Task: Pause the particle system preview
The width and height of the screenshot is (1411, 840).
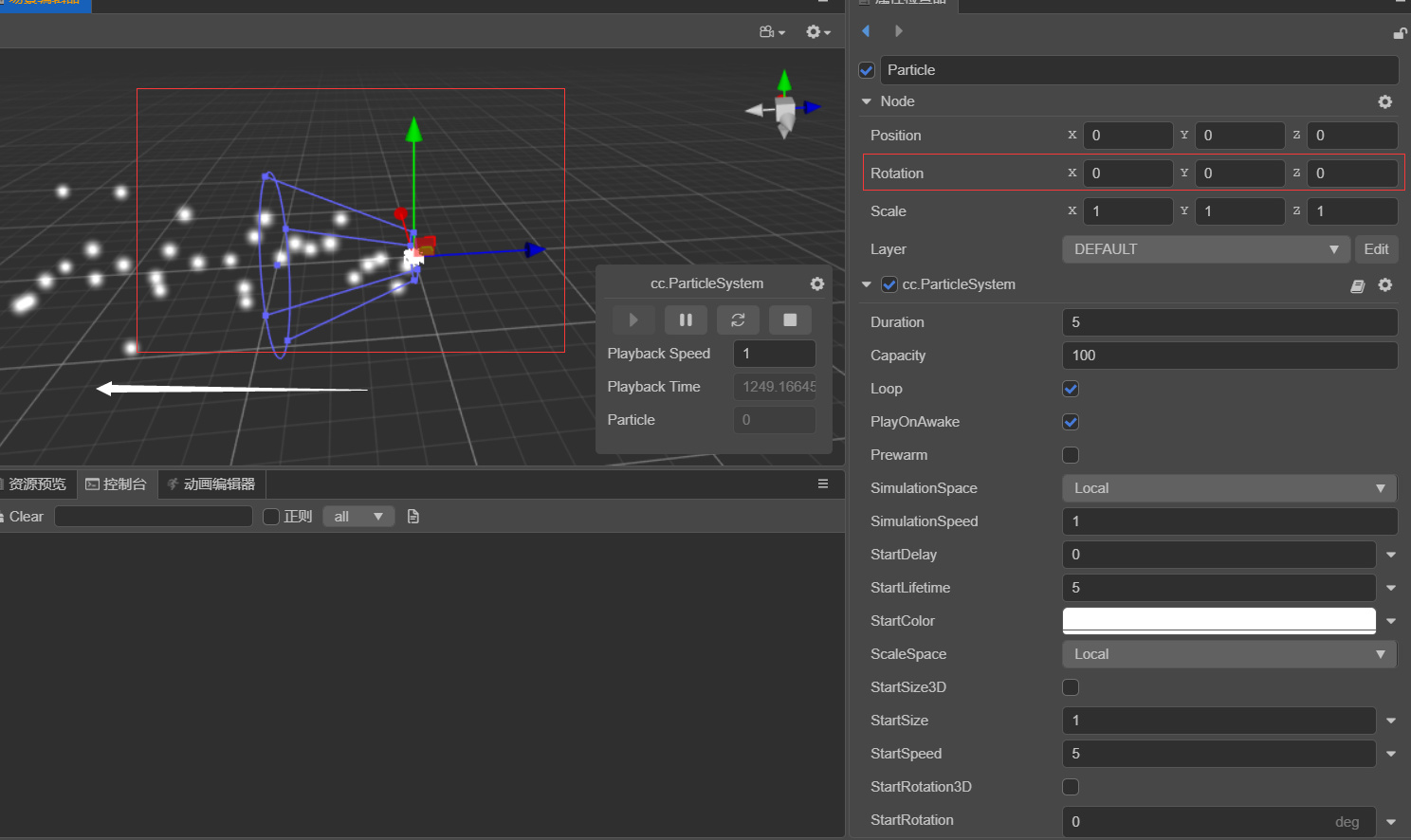Action: pos(686,320)
